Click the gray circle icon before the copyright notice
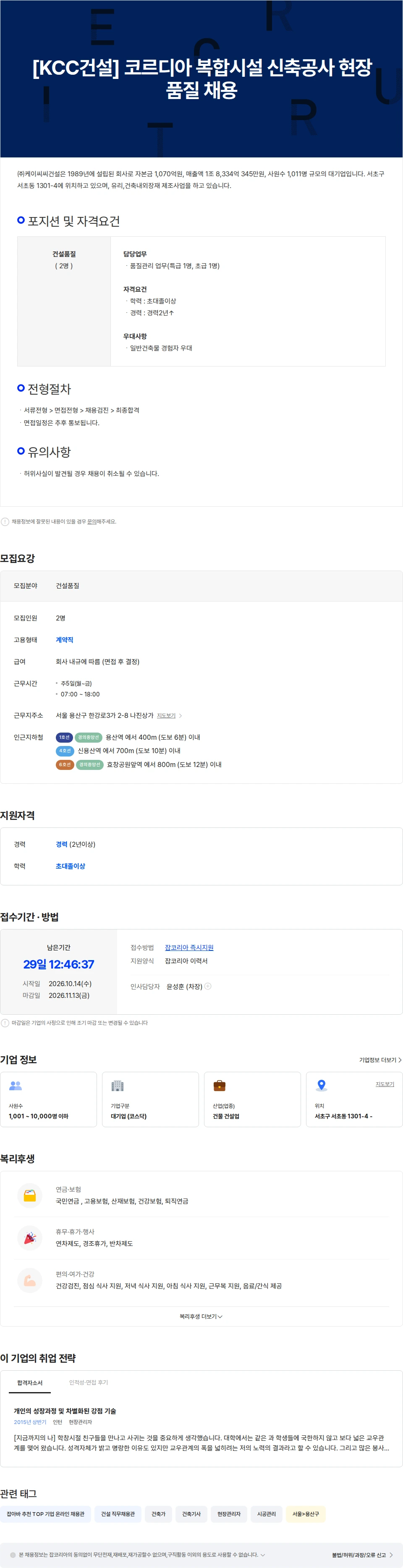The width and height of the screenshot is (403, 1568). pos(13,1555)
